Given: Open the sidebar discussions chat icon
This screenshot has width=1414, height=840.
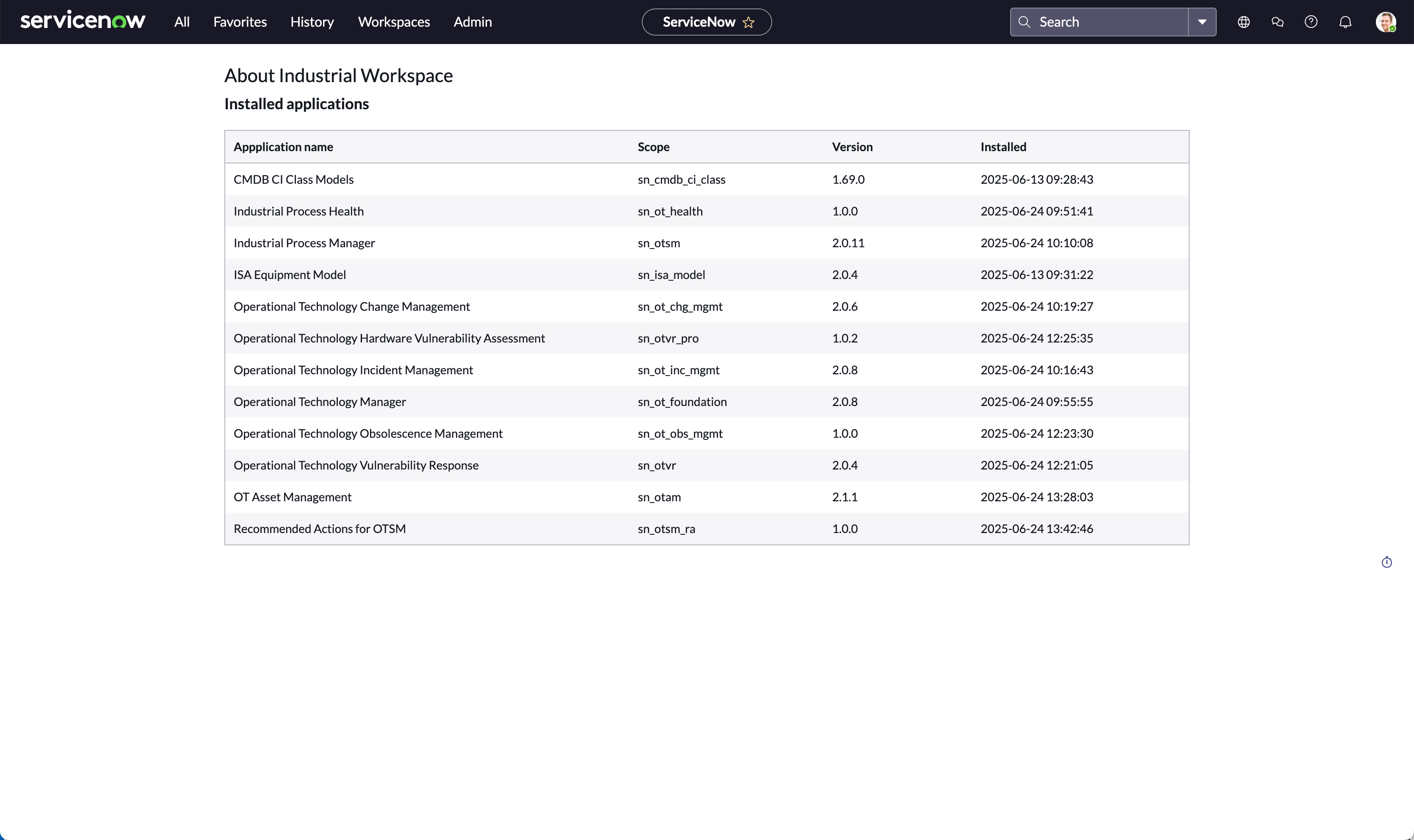Looking at the screenshot, I should tap(1278, 22).
